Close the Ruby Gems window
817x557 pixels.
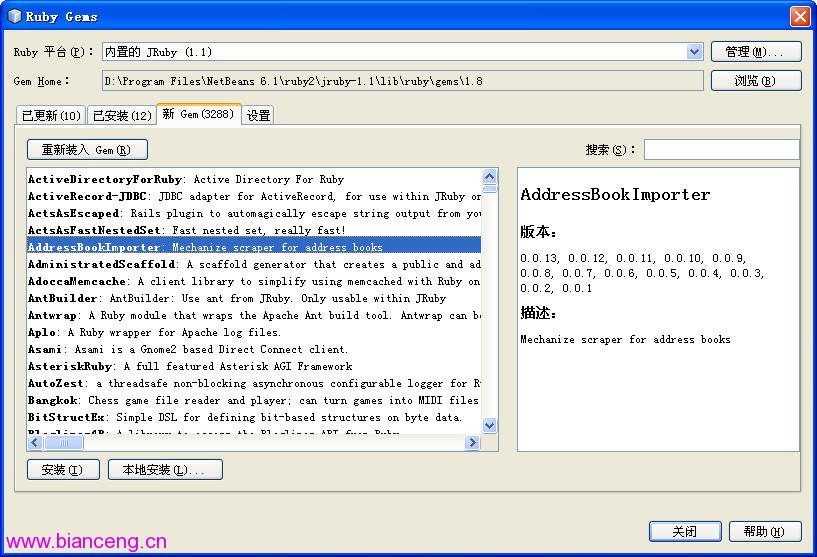point(800,16)
